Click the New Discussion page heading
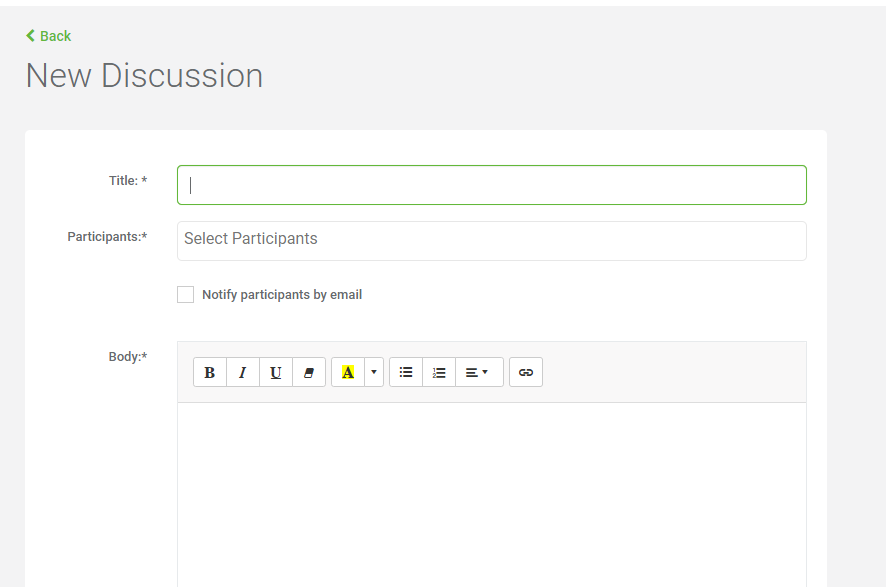886x587 pixels. pos(144,76)
